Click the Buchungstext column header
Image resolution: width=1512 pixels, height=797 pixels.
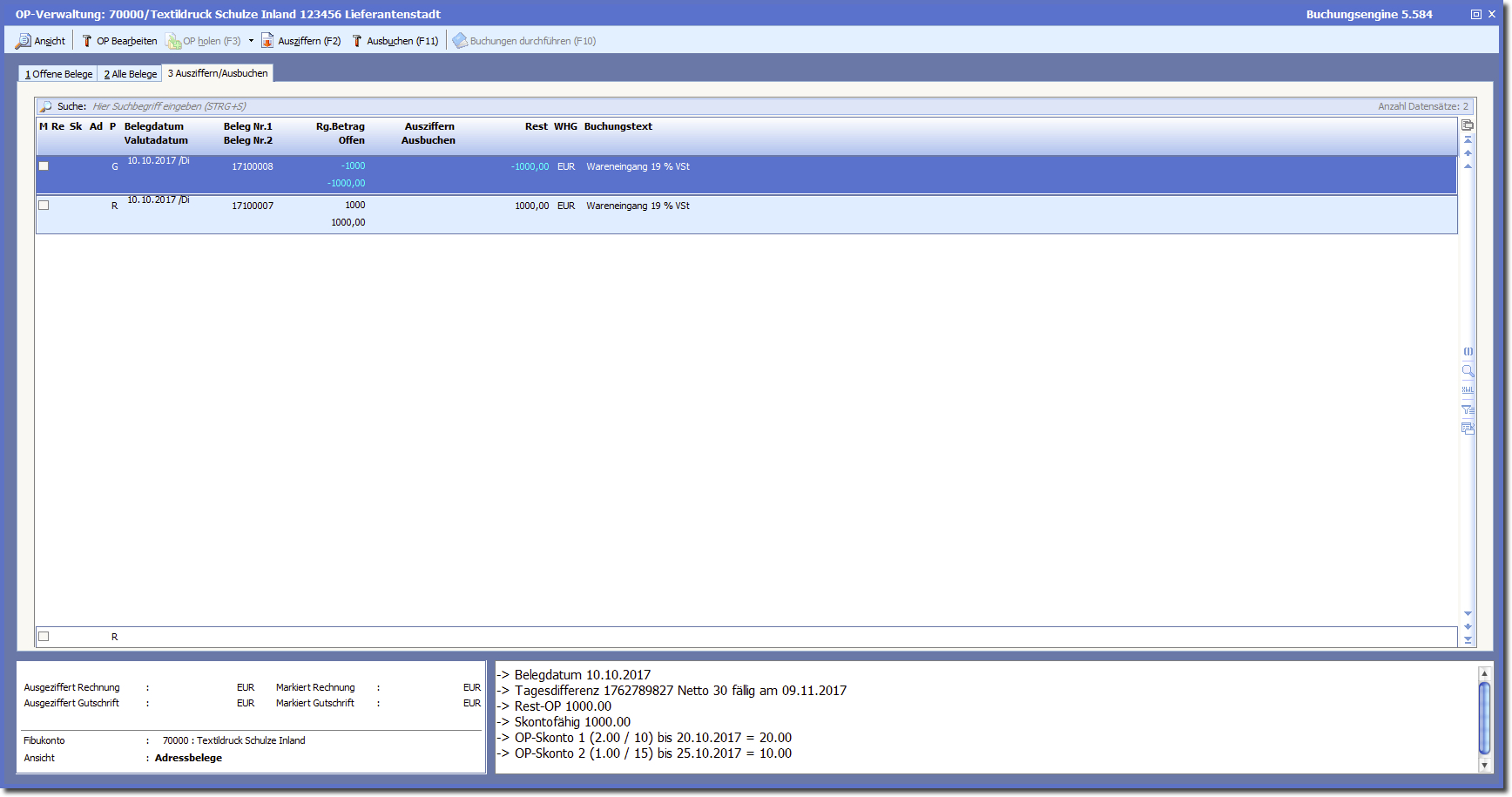coord(618,126)
